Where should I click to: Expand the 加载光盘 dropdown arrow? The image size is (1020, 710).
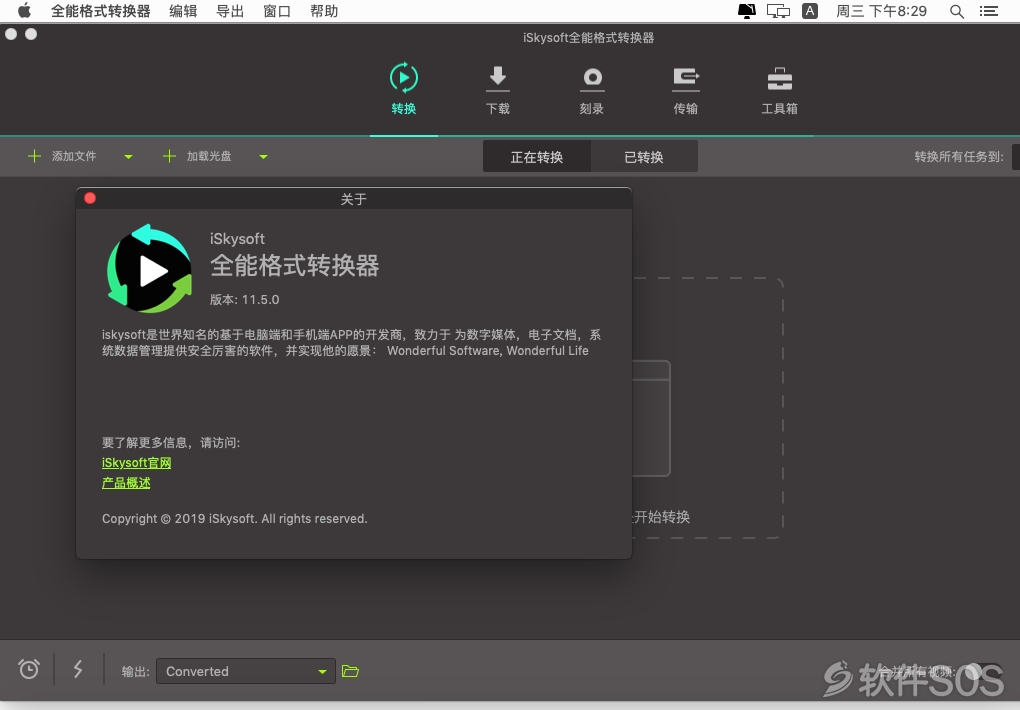pyautogui.click(x=263, y=157)
